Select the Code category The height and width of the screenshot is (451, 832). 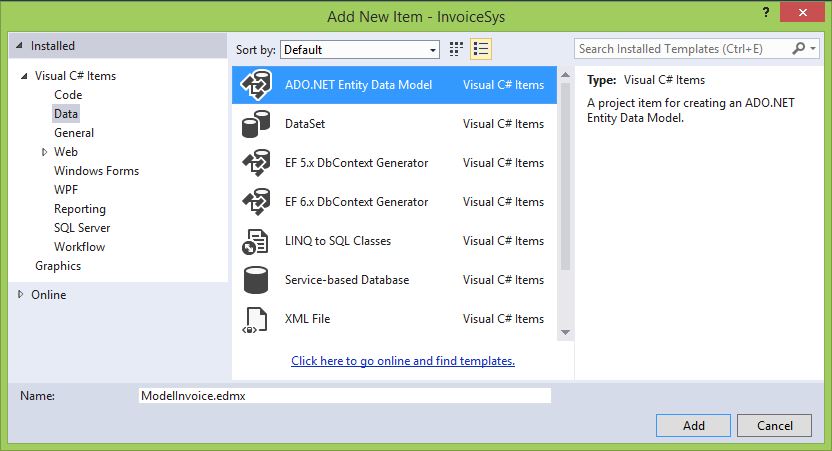click(x=68, y=95)
